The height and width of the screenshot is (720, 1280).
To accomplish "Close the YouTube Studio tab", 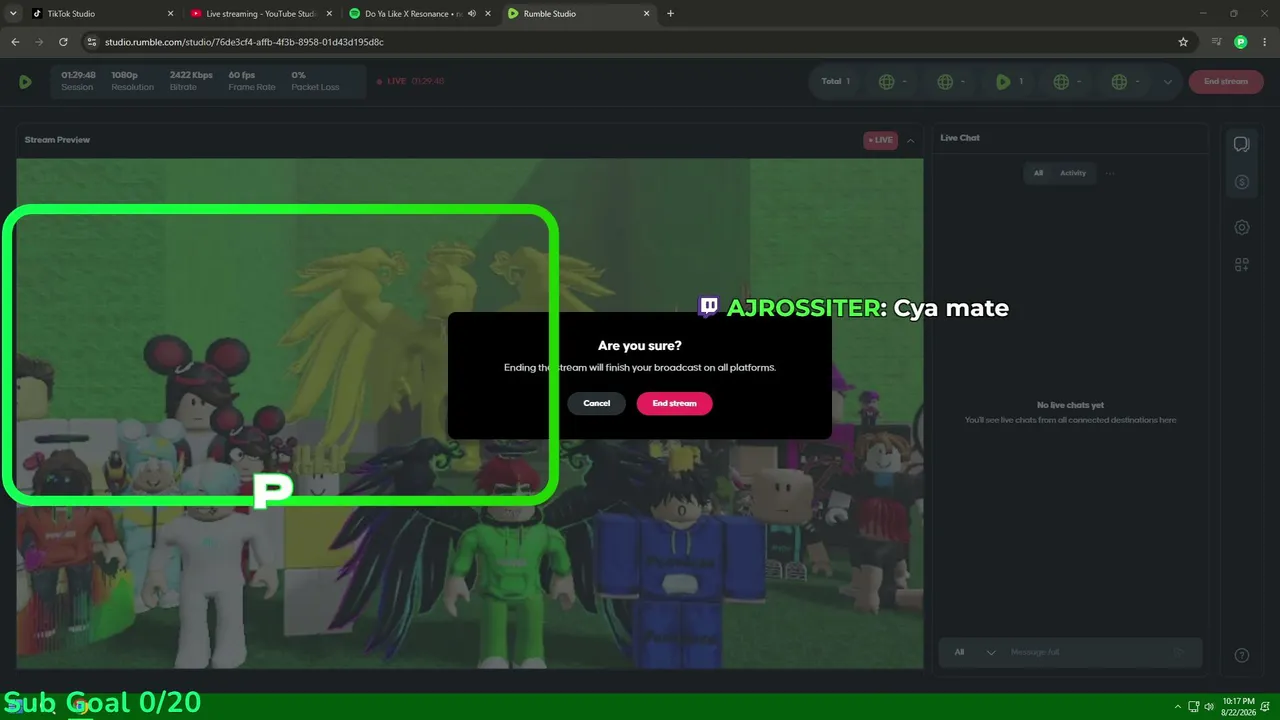I will 329,14.
